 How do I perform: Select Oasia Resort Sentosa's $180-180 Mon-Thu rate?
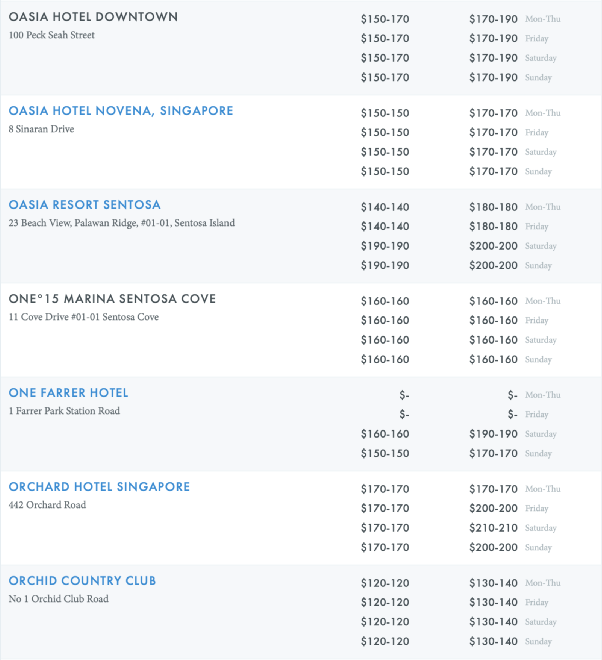(x=493, y=207)
